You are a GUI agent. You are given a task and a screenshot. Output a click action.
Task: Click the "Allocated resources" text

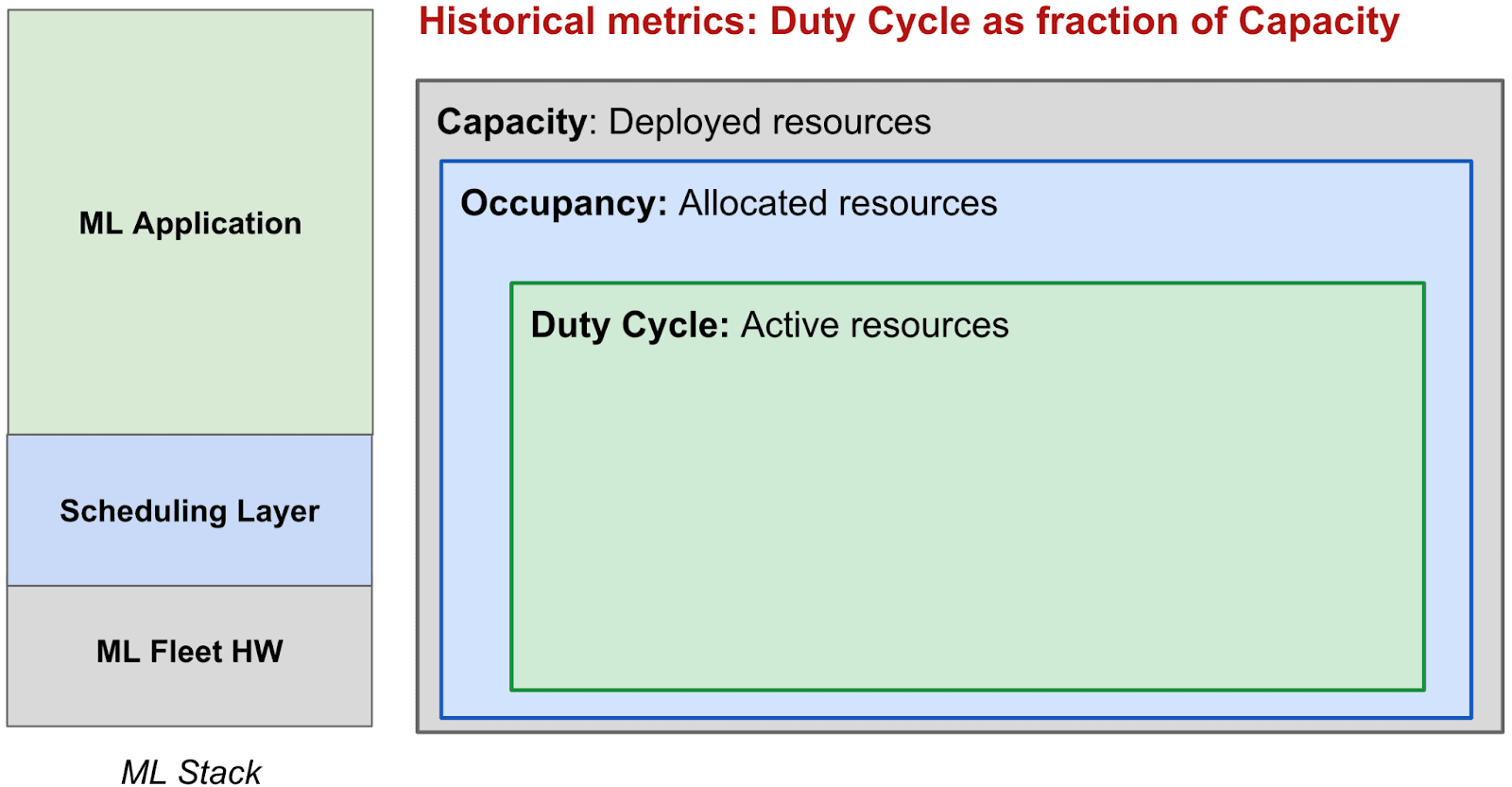(837, 203)
